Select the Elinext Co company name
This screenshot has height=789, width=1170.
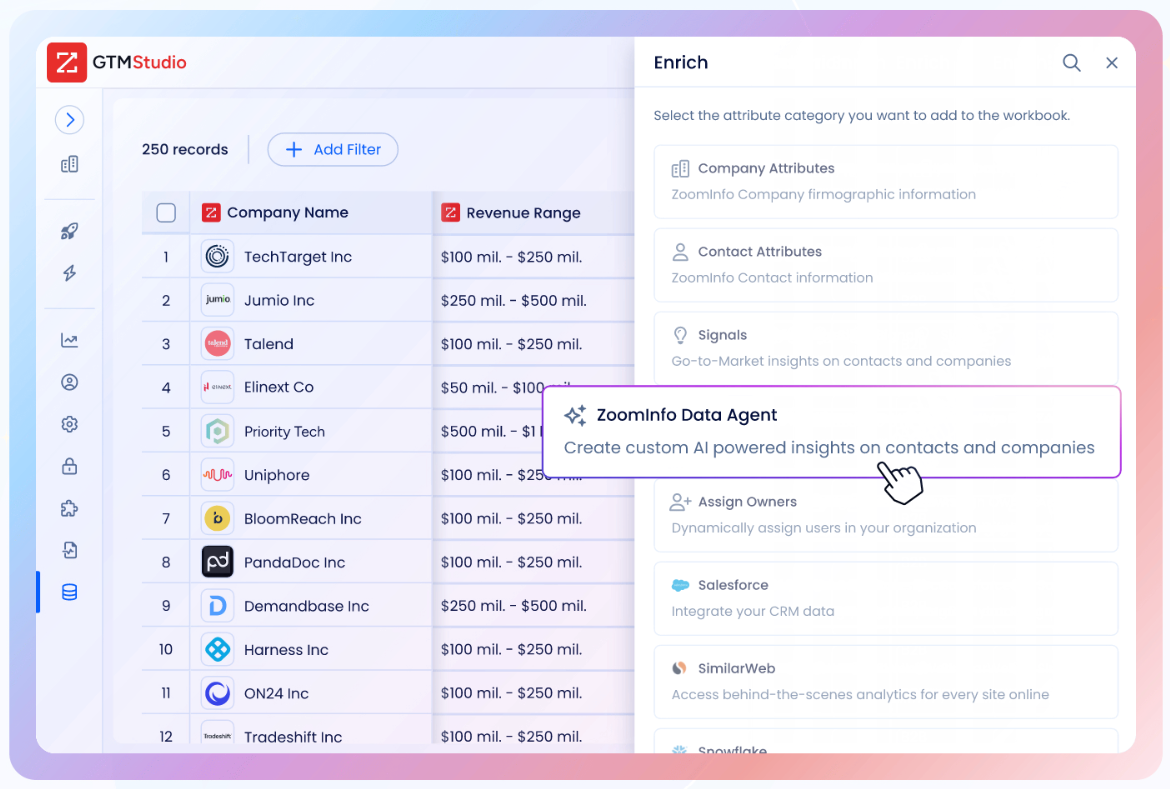click(x=278, y=387)
